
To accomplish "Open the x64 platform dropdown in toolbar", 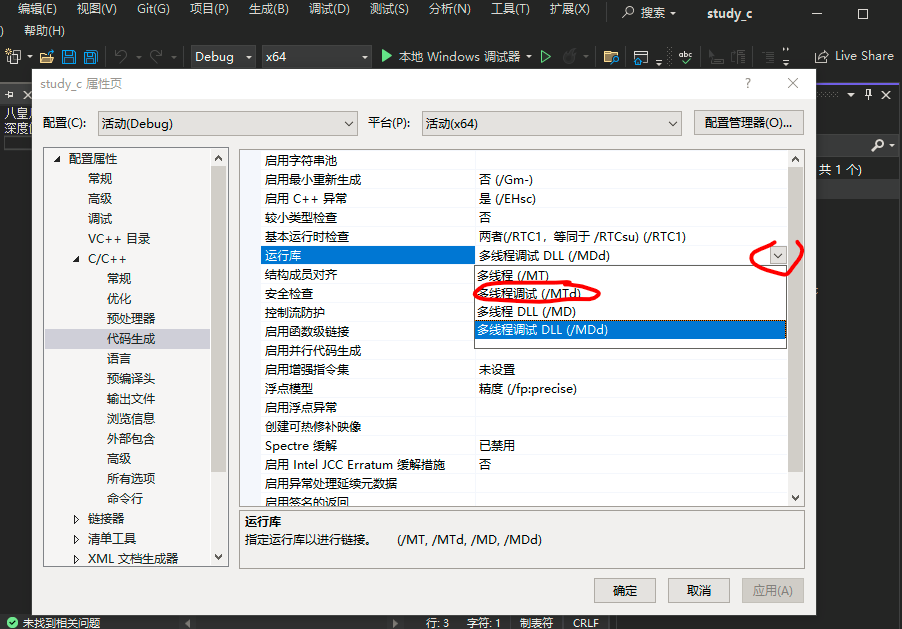I will click(316, 57).
